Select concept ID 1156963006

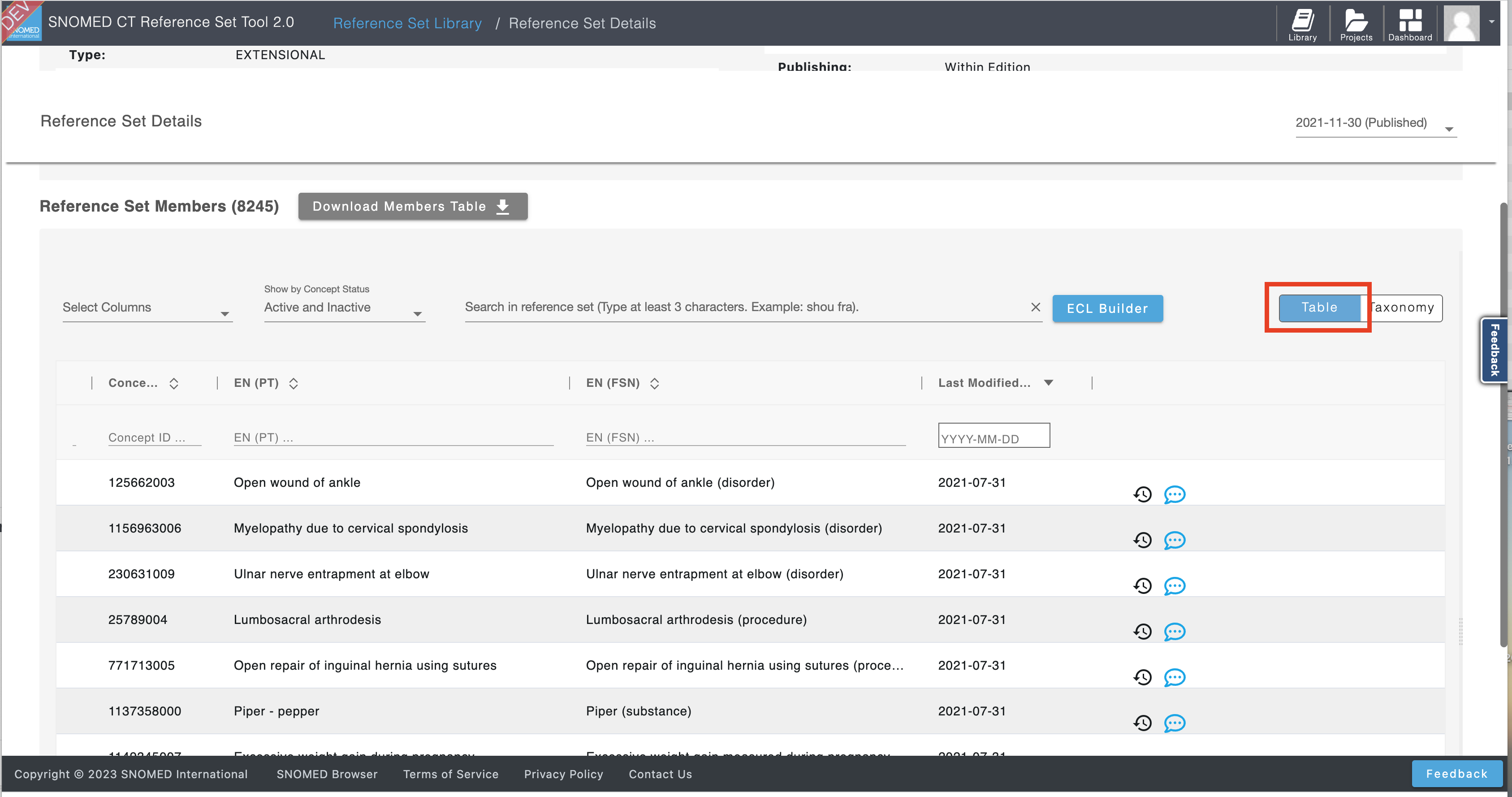(x=144, y=528)
